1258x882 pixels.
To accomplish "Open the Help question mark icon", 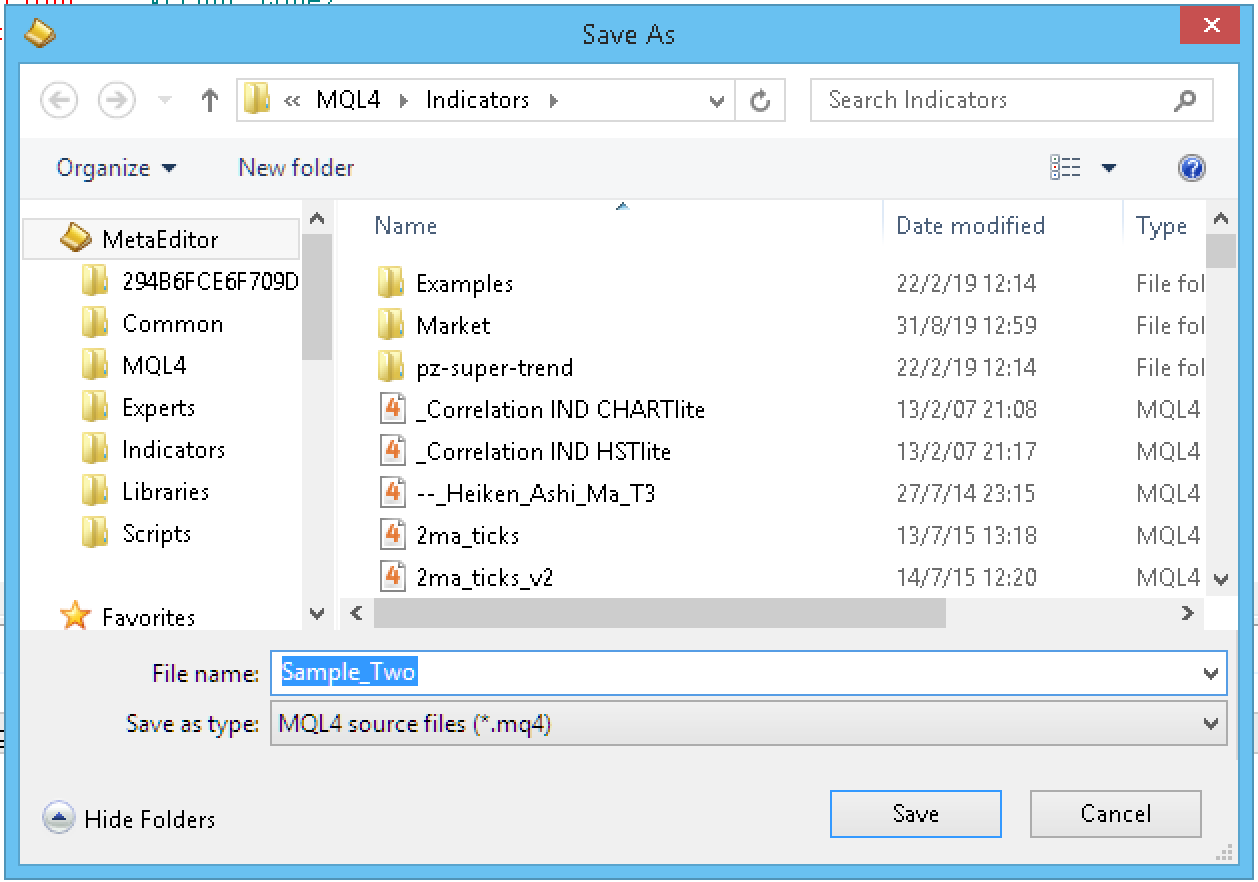I will 1191,168.
